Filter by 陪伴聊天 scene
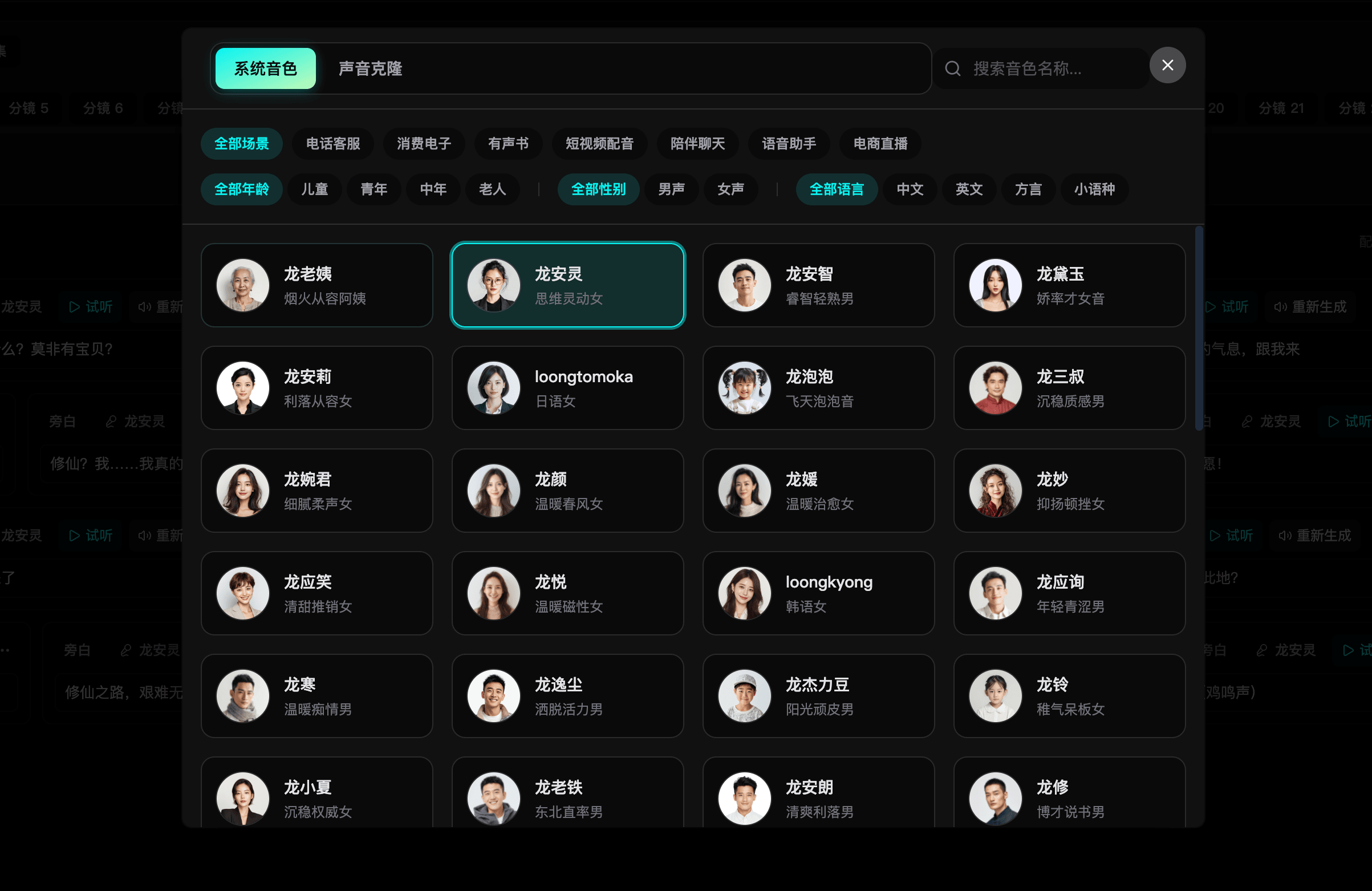This screenshot has width=1372, height=891. pyautogui.click(x=697, y=144)
